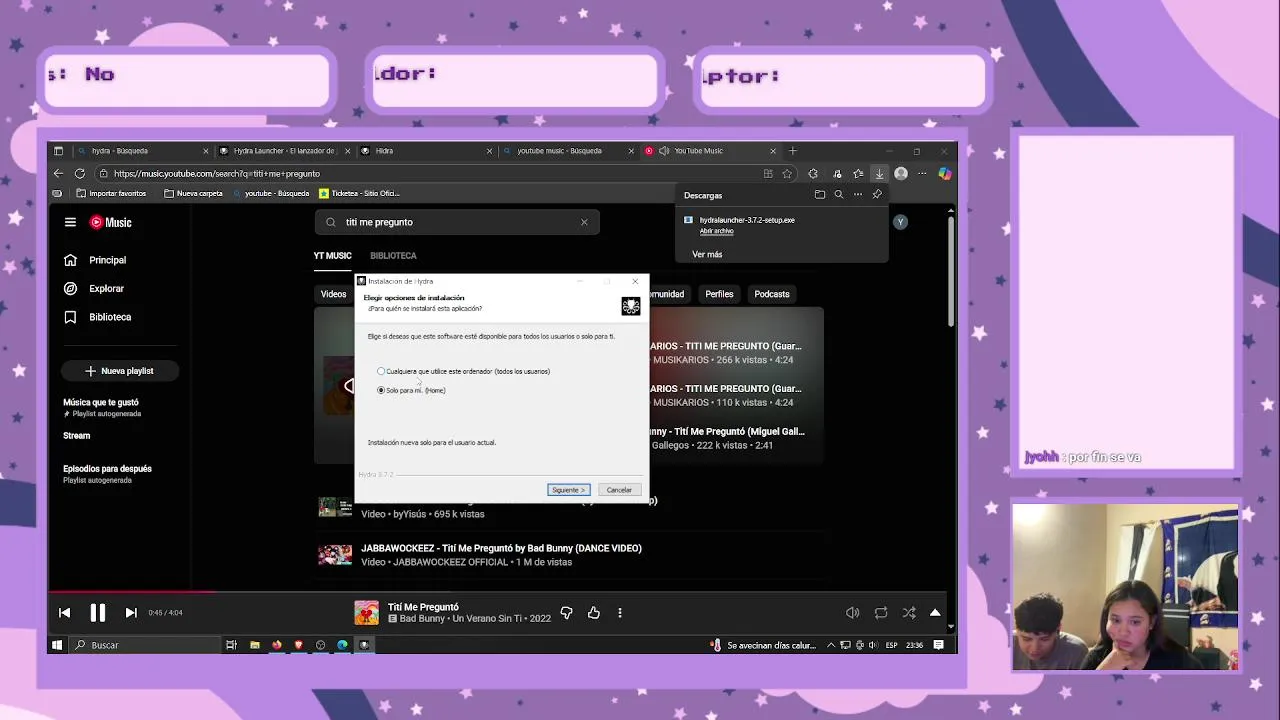Screen dimensions: 1280x720
Task: Open a new browser tab
Action: tap(793, 151)
